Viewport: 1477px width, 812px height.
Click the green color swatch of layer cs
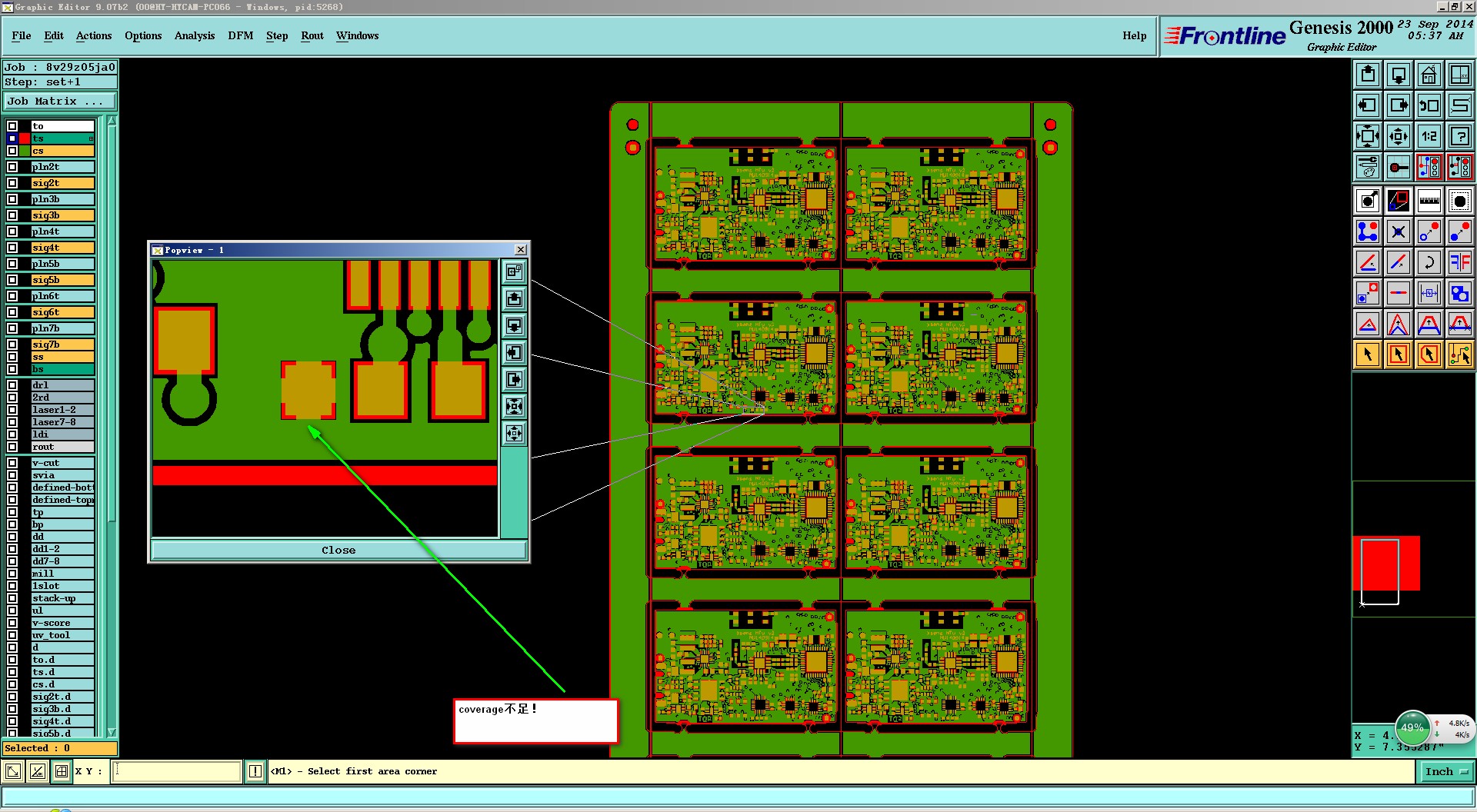25,151
